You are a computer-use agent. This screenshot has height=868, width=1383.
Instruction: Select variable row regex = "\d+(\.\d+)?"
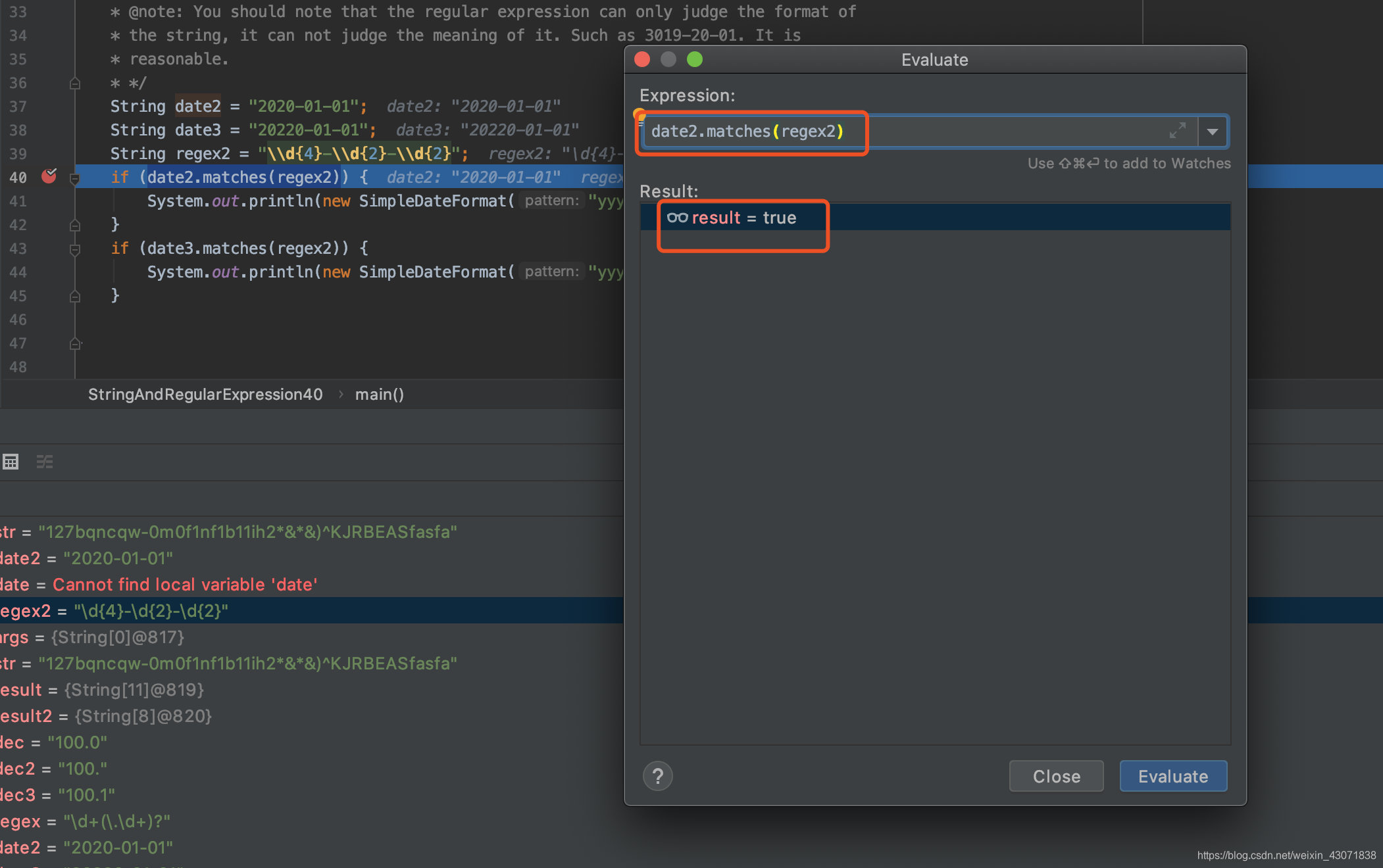tap(312, 821)
